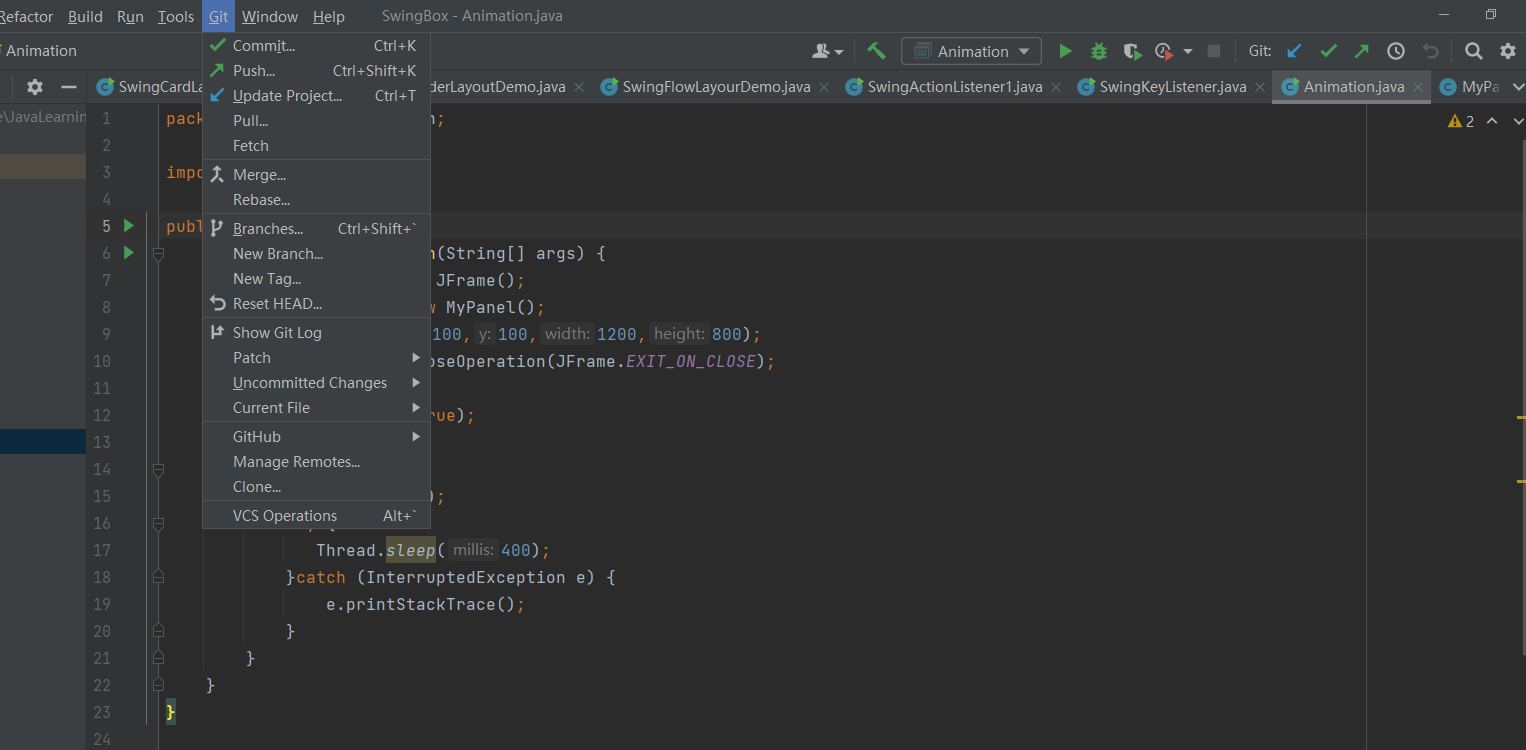Viewport: 1526px width, 750px height.
Task: Open Search Everywhere magnifier icon
Action: [x=1474, y=51]
